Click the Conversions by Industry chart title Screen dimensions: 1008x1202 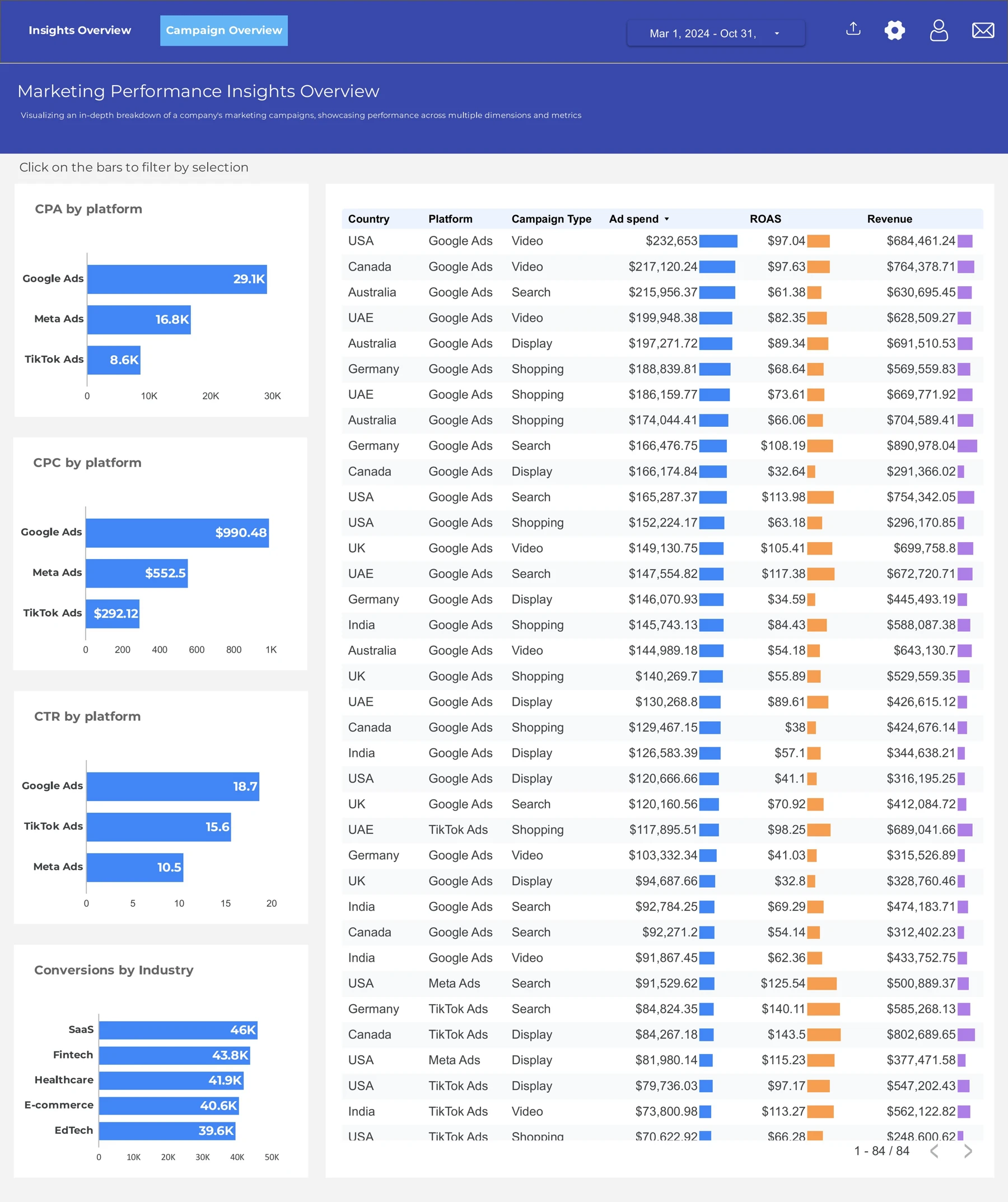point(114,970)
